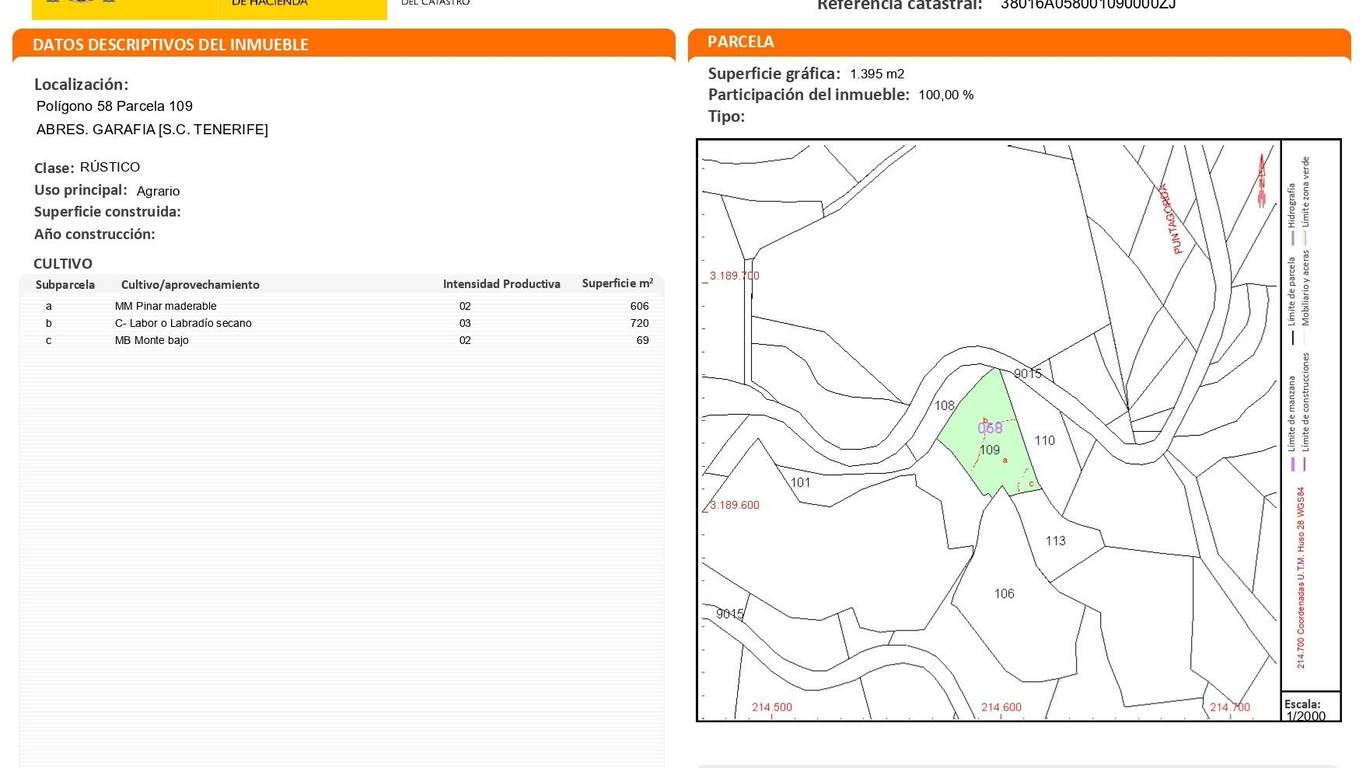Click parcel 108 label on the map
The image size is (1366, 768).
click(944, 406)
